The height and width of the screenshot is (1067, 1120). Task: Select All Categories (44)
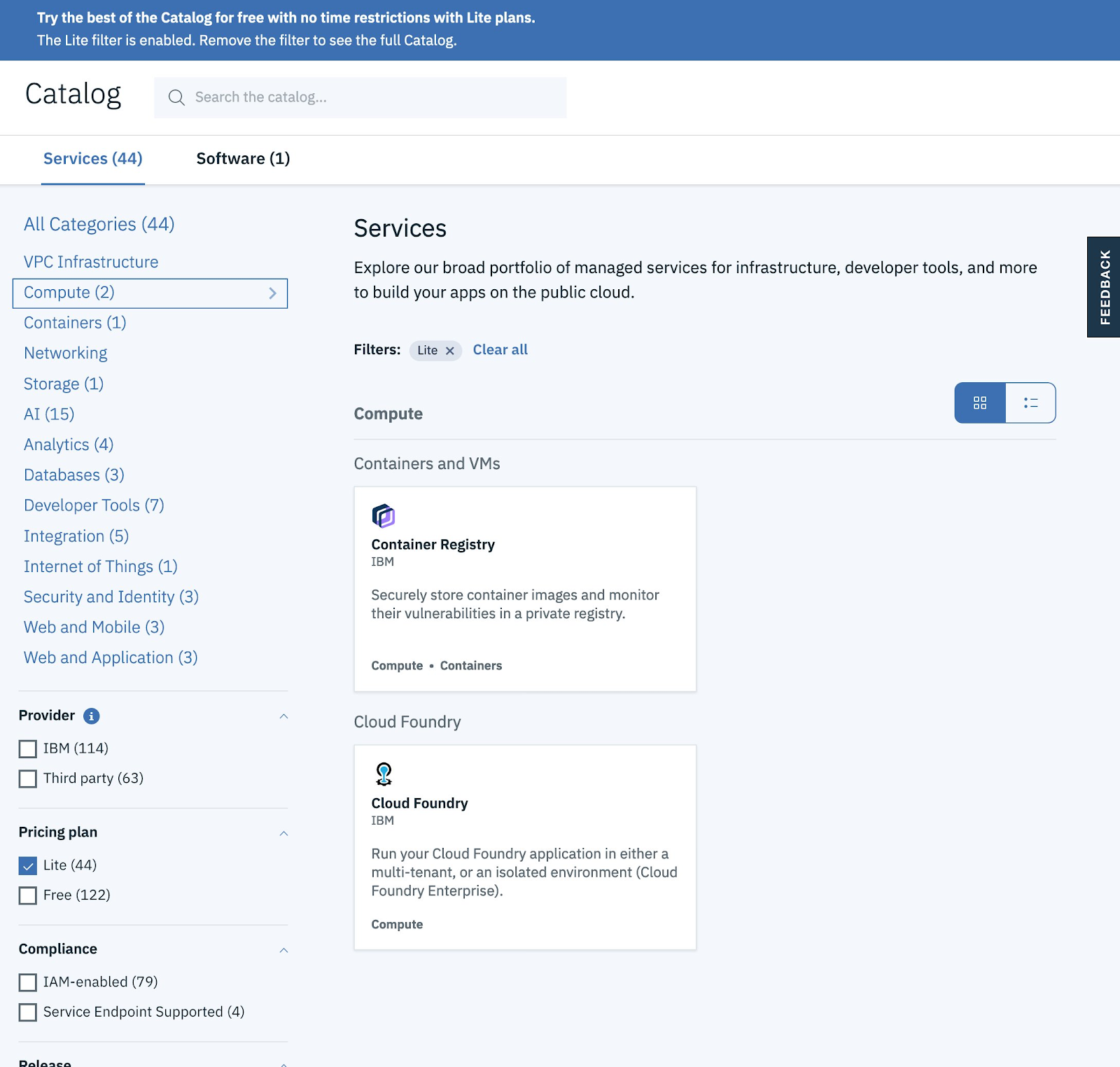coord(99,224)
